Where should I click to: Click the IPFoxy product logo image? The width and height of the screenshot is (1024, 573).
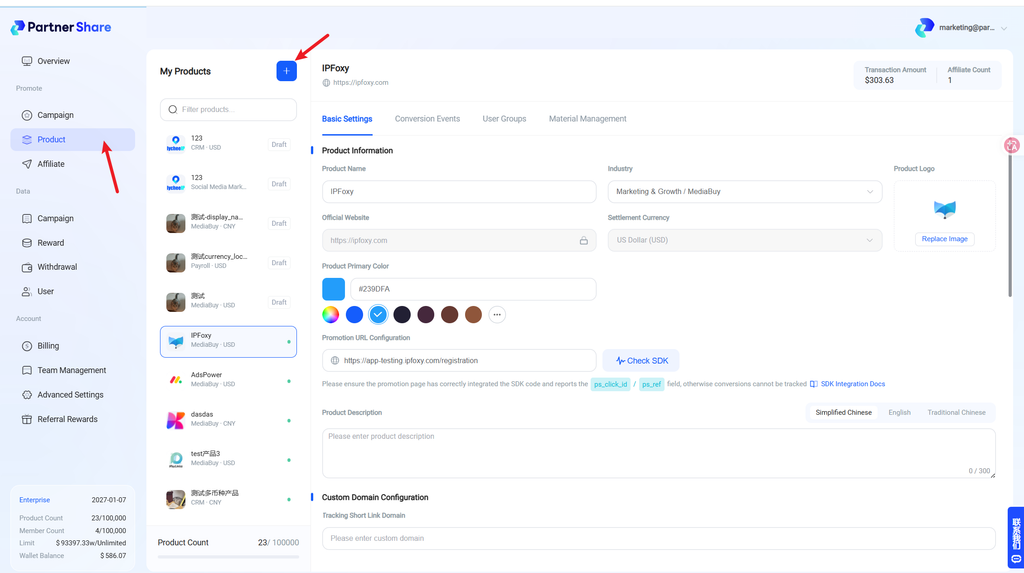(x=944, y=209)
